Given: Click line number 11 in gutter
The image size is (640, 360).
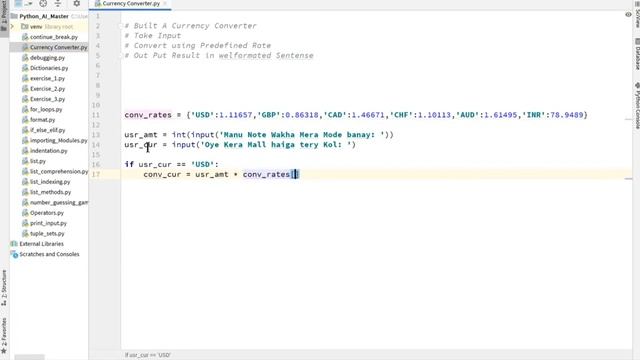Looking at the screenshot, I should pyautogui.click(x=96, y=115).
